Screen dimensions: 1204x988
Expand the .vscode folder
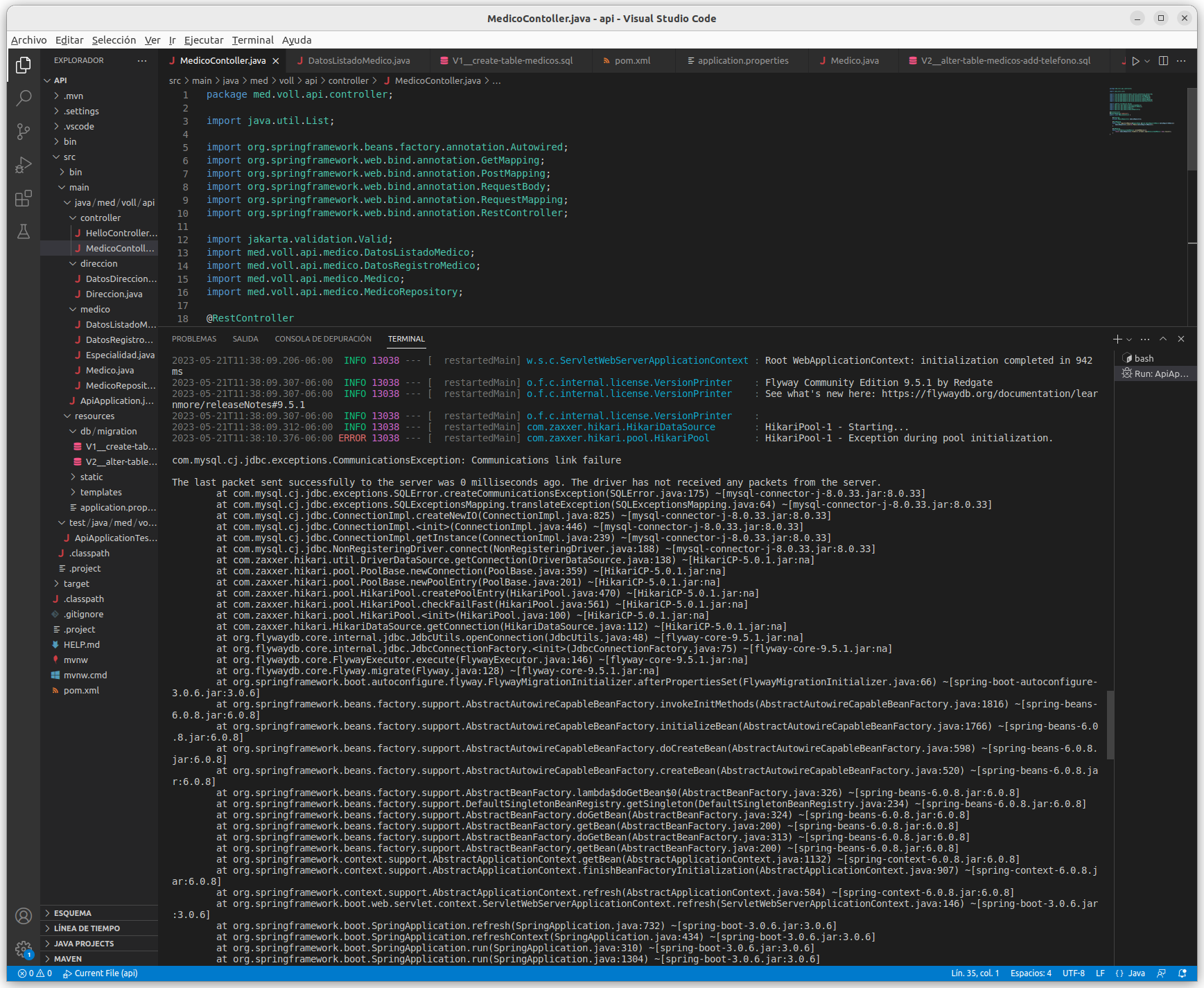click(99, 126)
